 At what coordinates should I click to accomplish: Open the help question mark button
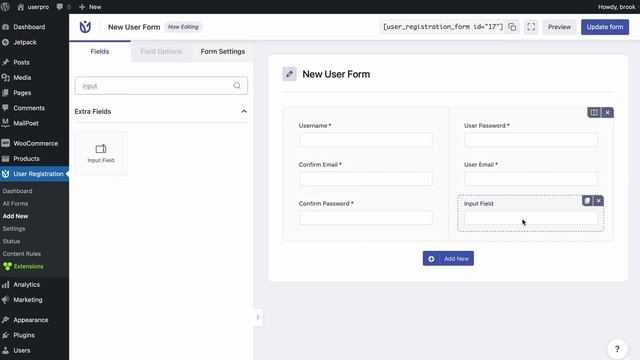point(617,349)
